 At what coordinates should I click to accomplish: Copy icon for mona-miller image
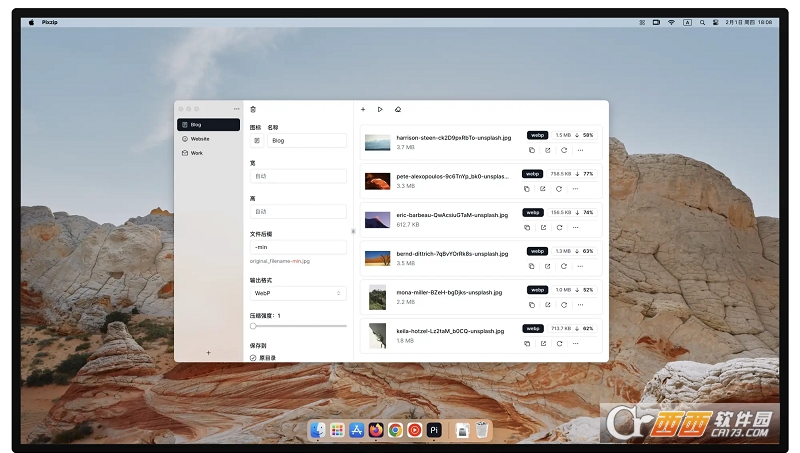(x=532, y=305)
